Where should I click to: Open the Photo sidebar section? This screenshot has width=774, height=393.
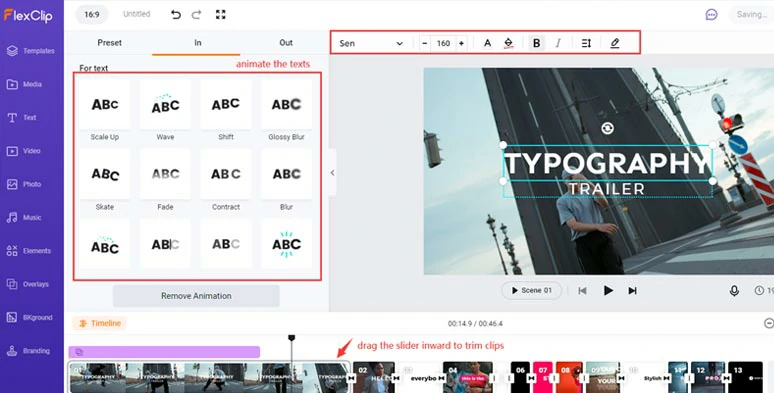(x=24, y=184)
